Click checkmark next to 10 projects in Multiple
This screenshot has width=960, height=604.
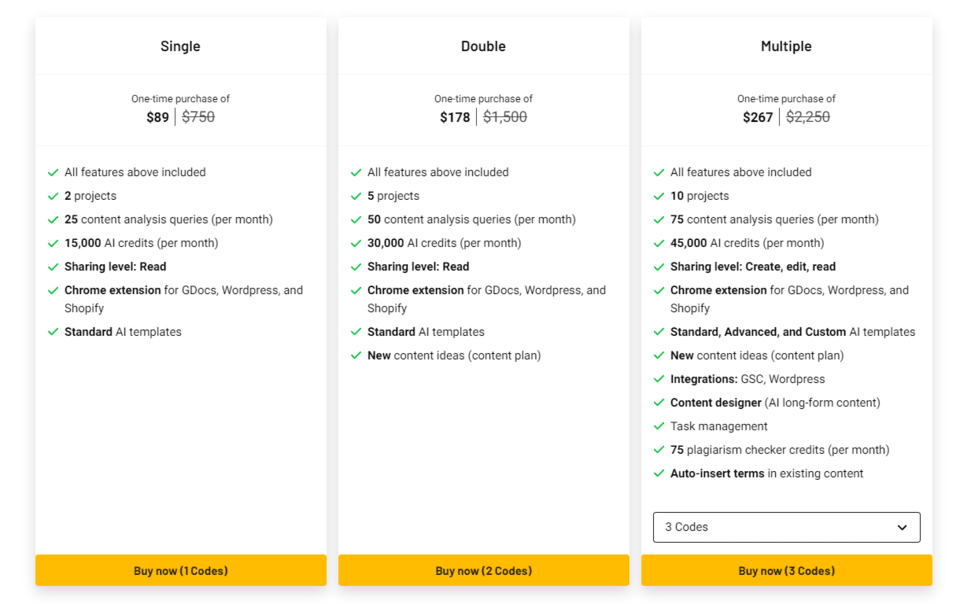click(659, 197)
